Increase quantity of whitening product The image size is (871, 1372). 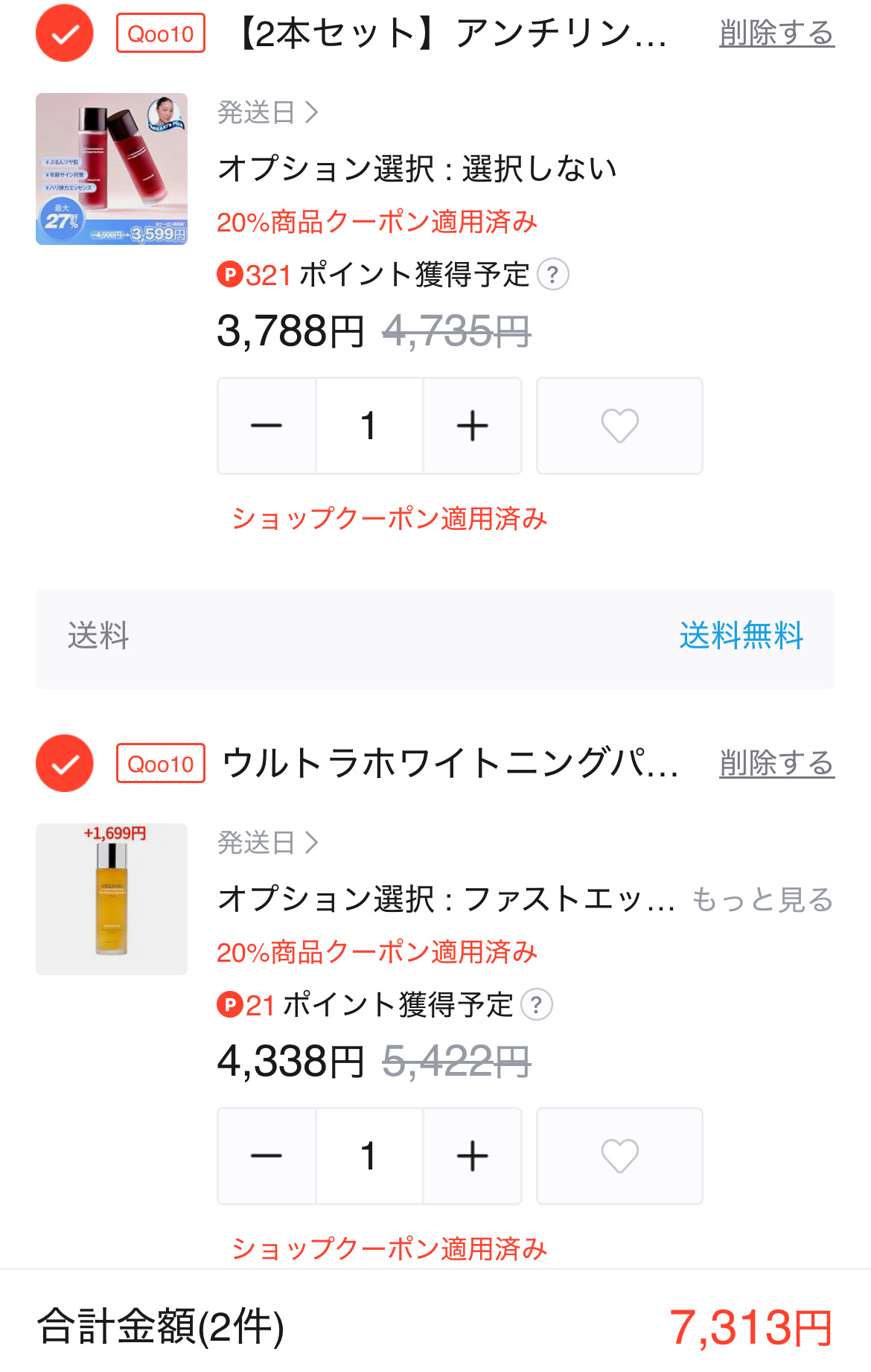(472, 1156)
